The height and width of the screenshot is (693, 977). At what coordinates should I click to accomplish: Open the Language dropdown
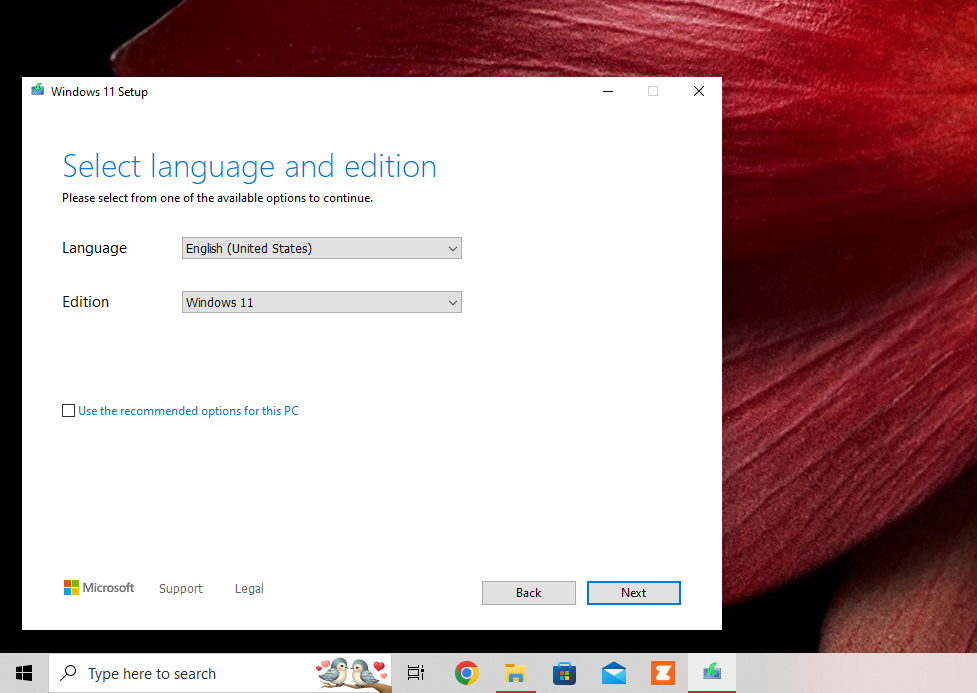[x=322, y=248]
